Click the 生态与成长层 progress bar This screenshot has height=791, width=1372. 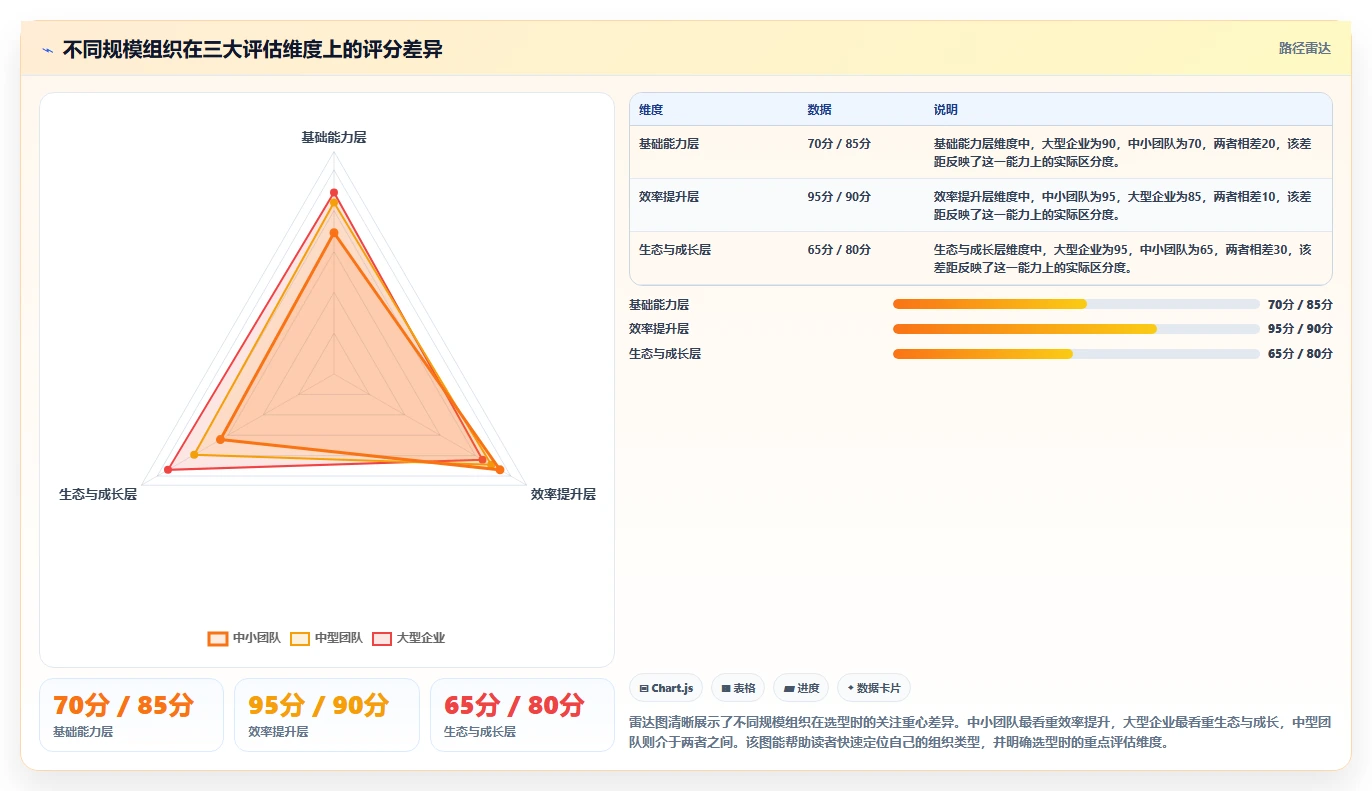pos(1076,354)
